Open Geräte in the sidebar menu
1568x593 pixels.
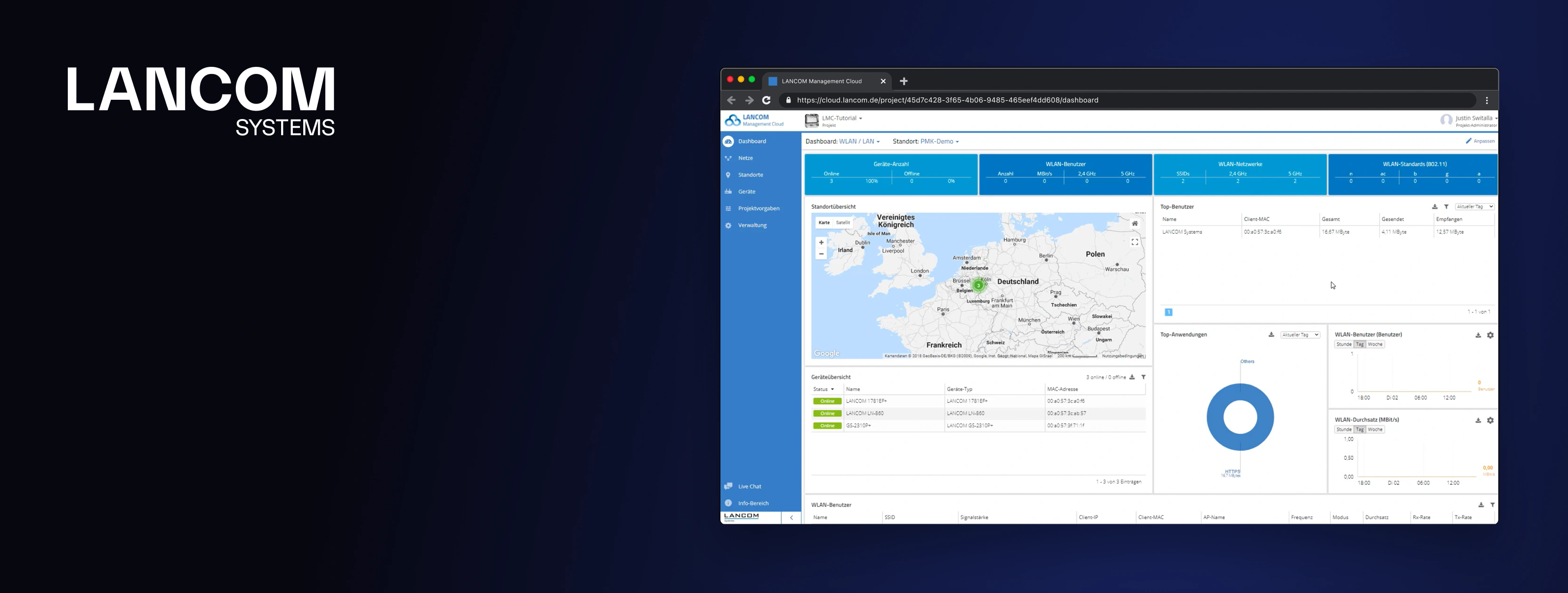(747, 192)
